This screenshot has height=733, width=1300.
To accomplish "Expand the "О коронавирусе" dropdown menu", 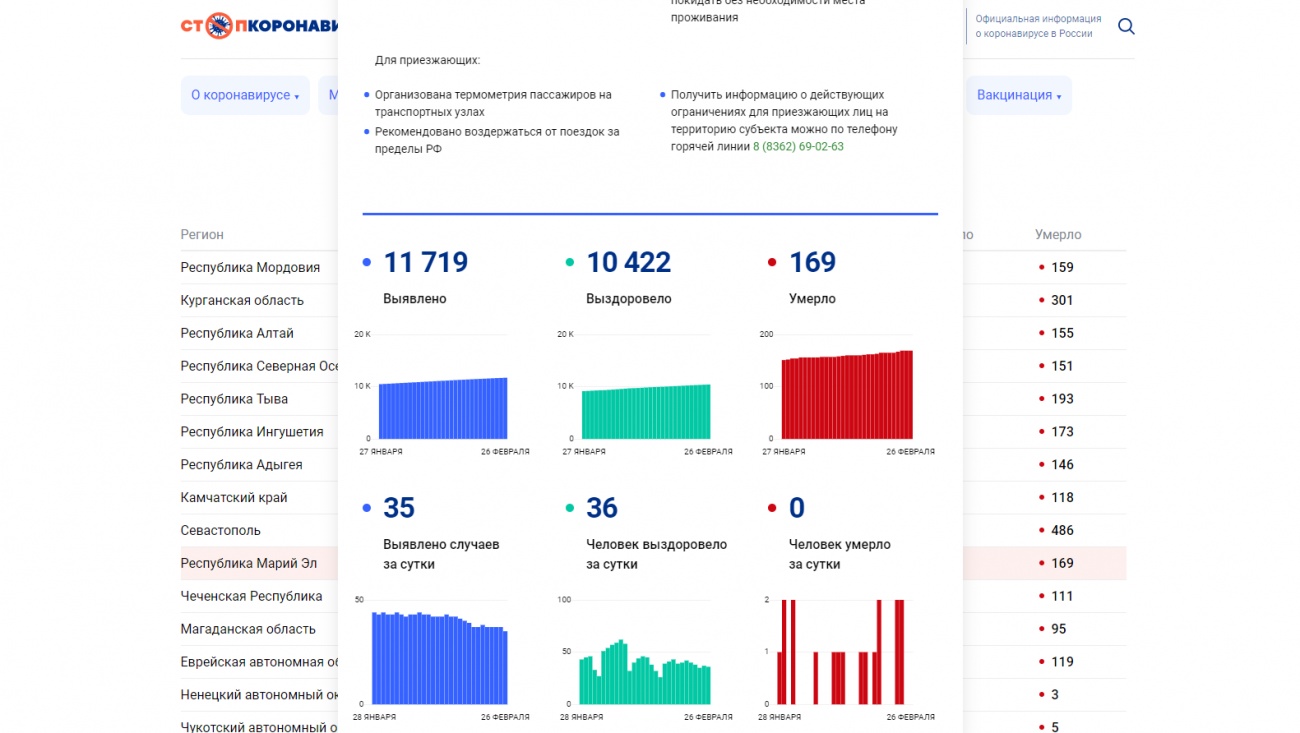I will [x=245, y=95].
